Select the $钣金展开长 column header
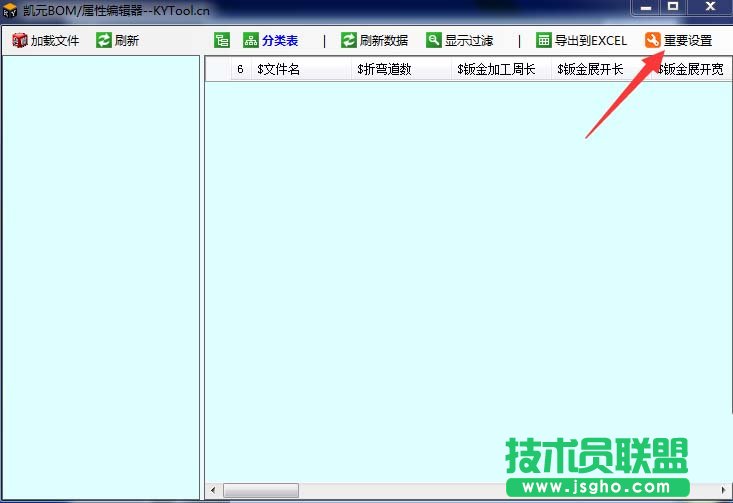Screen dimensions: 733x503 point(601,70)
